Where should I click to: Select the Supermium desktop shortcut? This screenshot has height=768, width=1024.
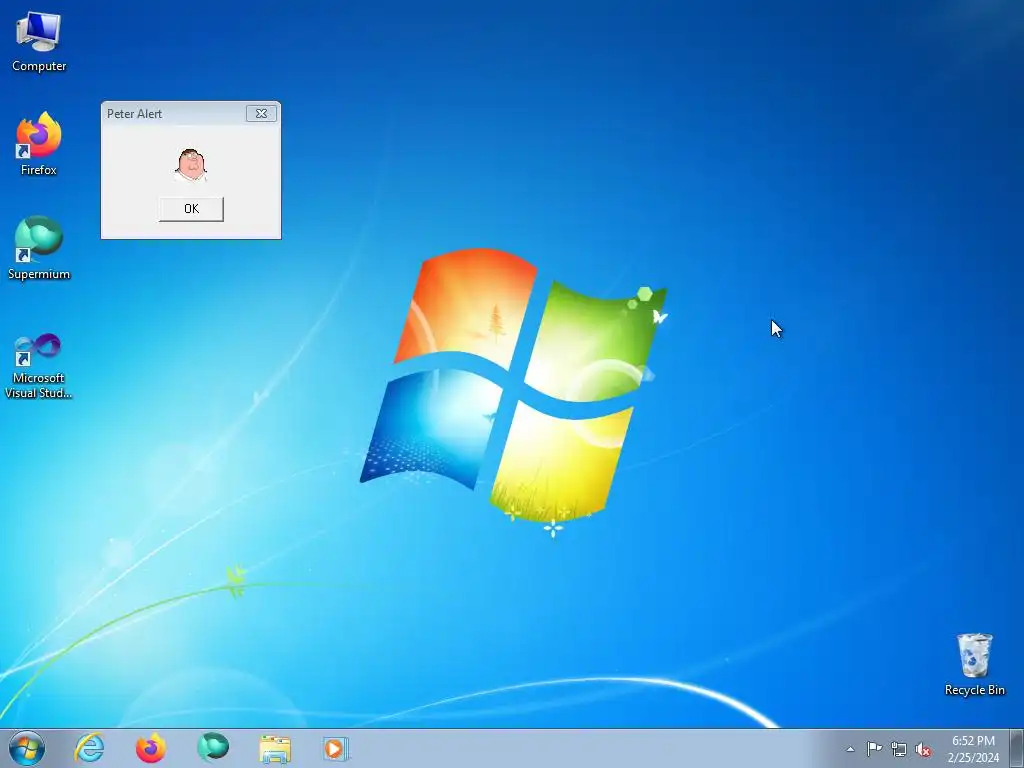(x=39, y=248)
